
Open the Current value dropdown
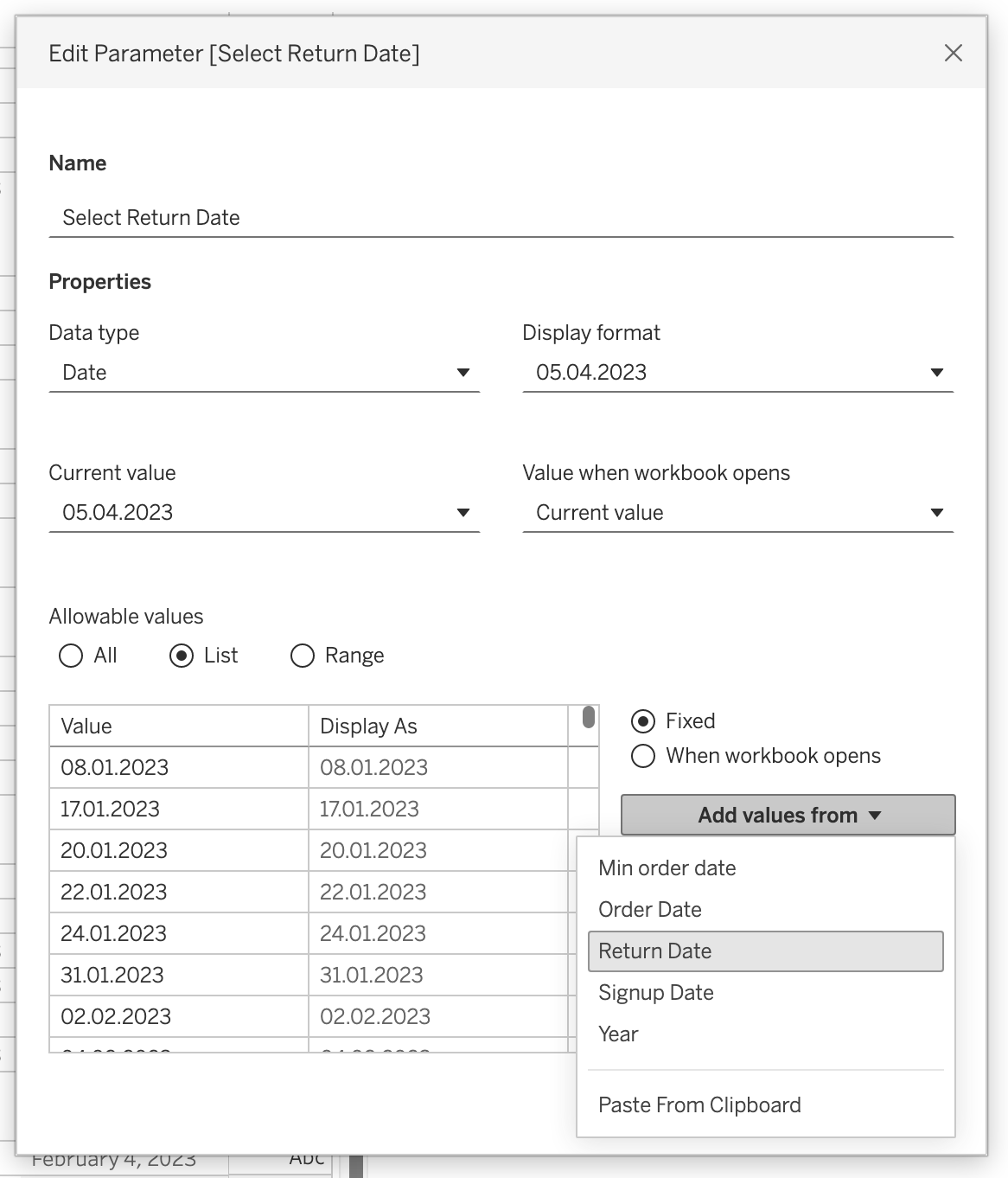tap(264, 513)
